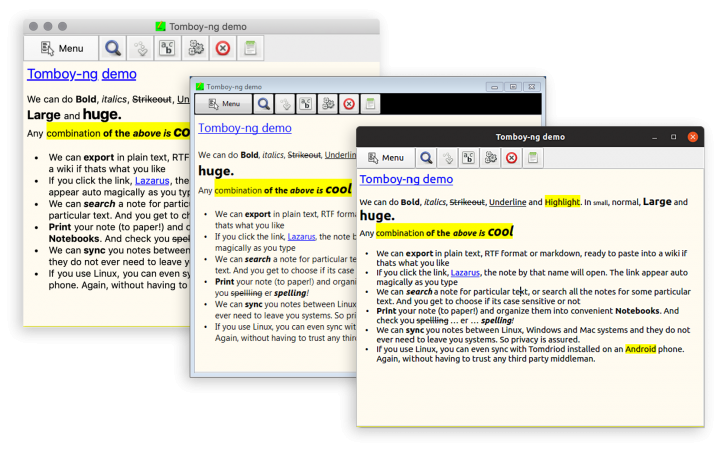Maximize the dark-titled Linux window

tap(674, 137)
